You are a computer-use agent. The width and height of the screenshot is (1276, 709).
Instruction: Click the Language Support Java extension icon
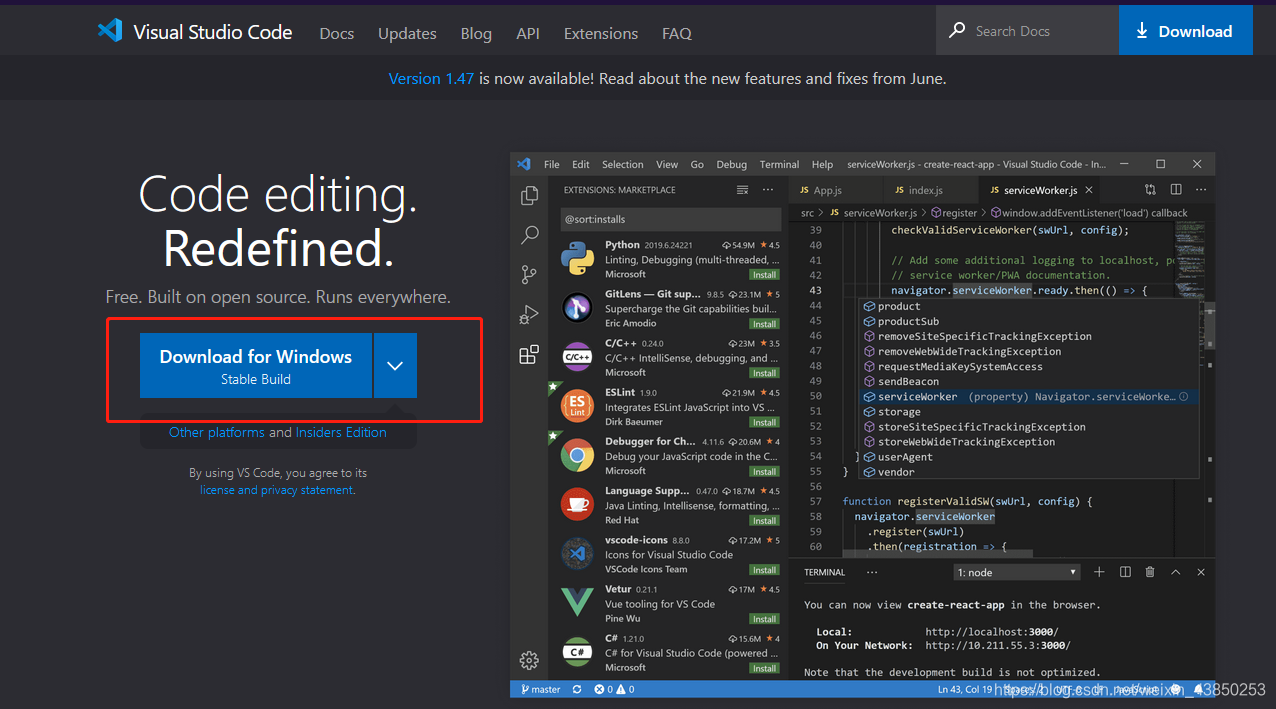[577, 505]
